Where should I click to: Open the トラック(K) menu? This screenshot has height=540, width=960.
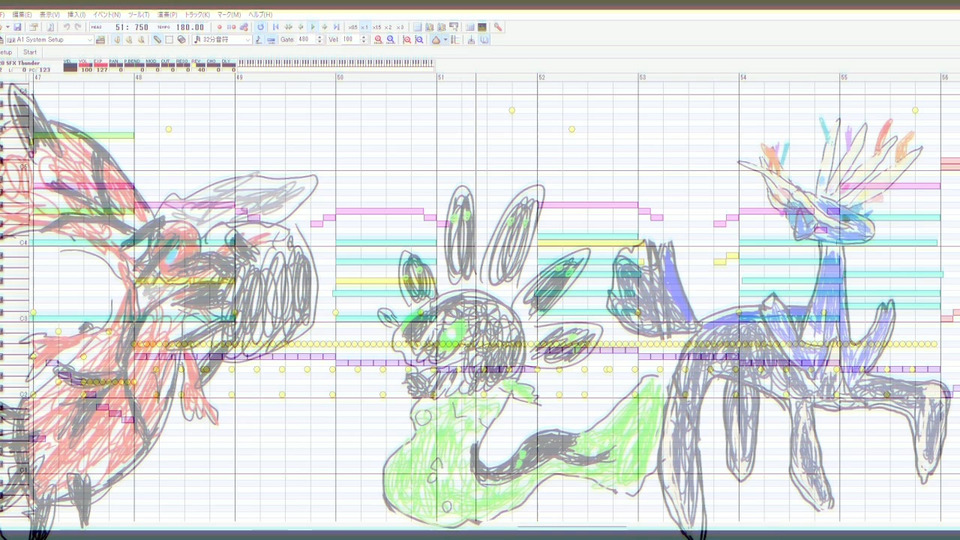197,15
